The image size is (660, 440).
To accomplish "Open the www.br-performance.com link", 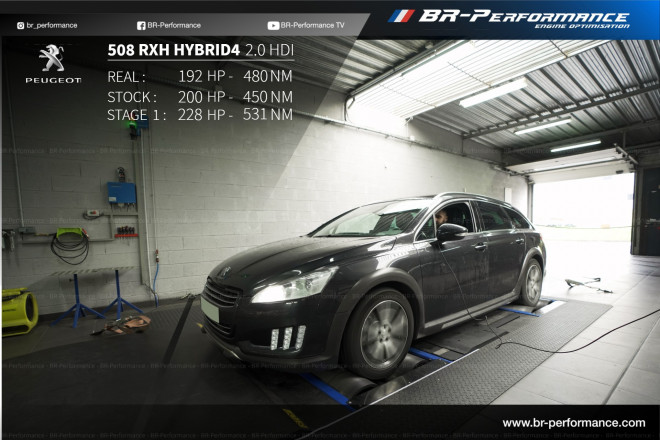I will pos(573,423).
